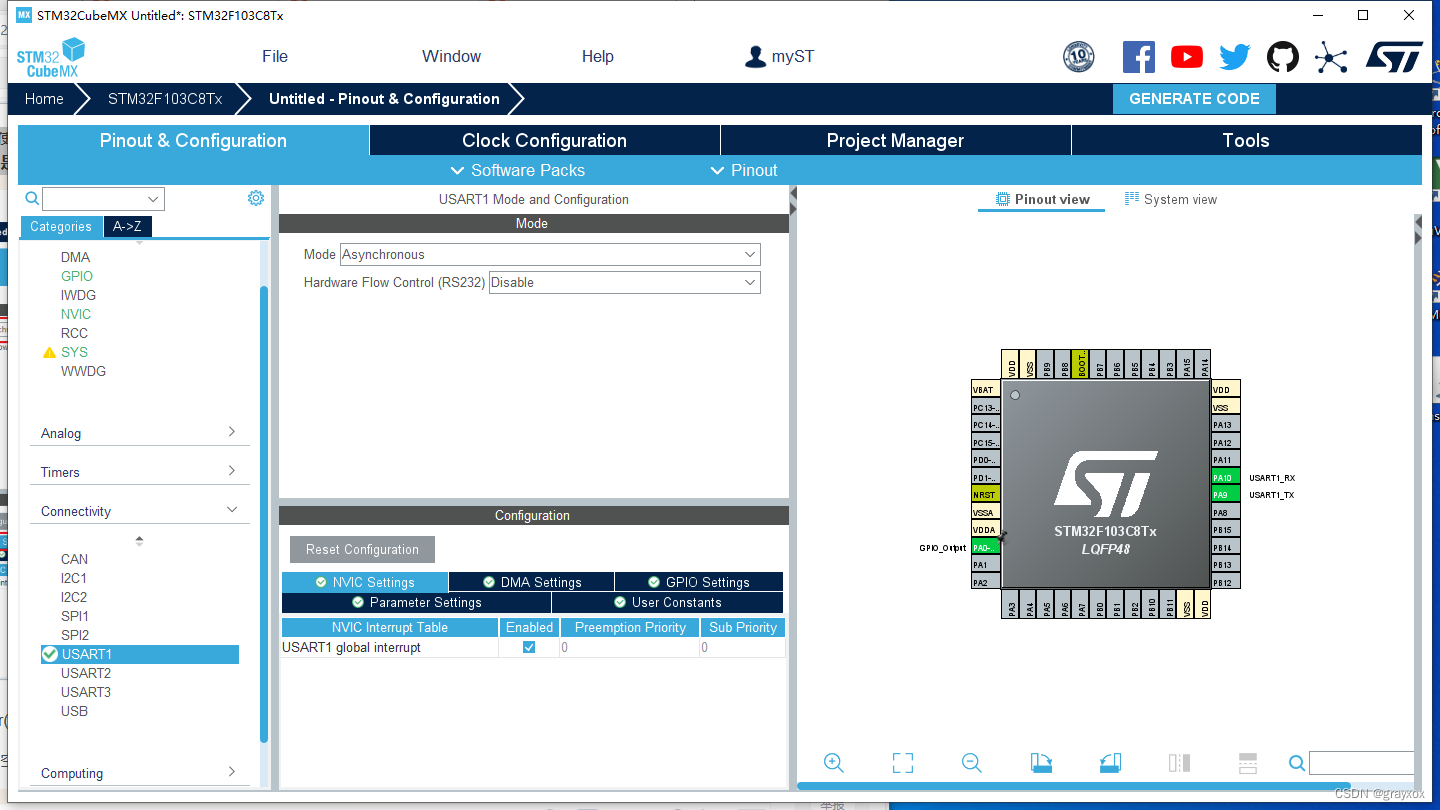The image size is (1440, 810).
Task: Zoom out of the pinout view
Action: click(x=971, y=763)
